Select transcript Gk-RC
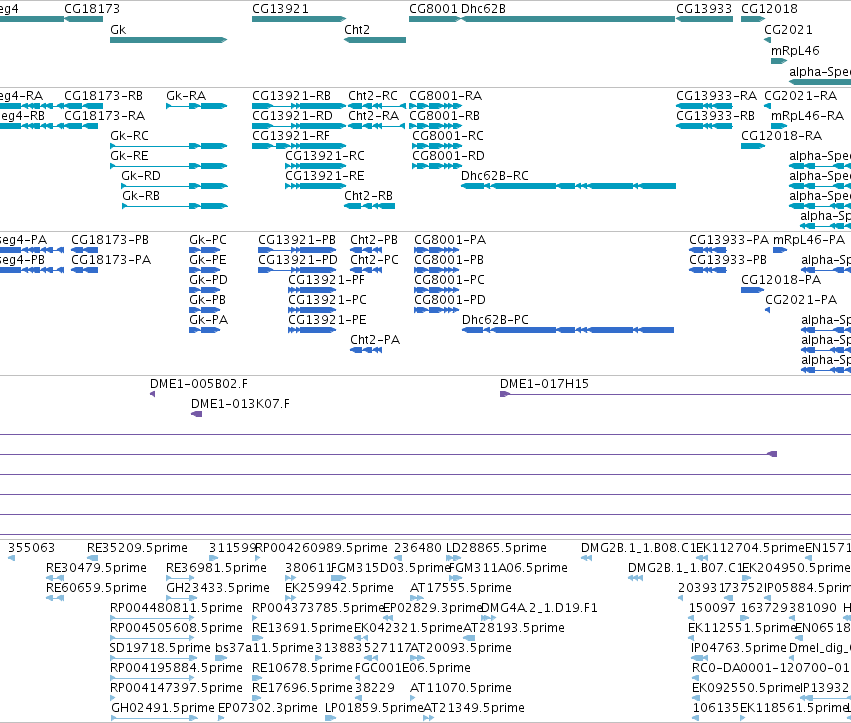Viewport: 851px width, 723px height. [129, 136]
